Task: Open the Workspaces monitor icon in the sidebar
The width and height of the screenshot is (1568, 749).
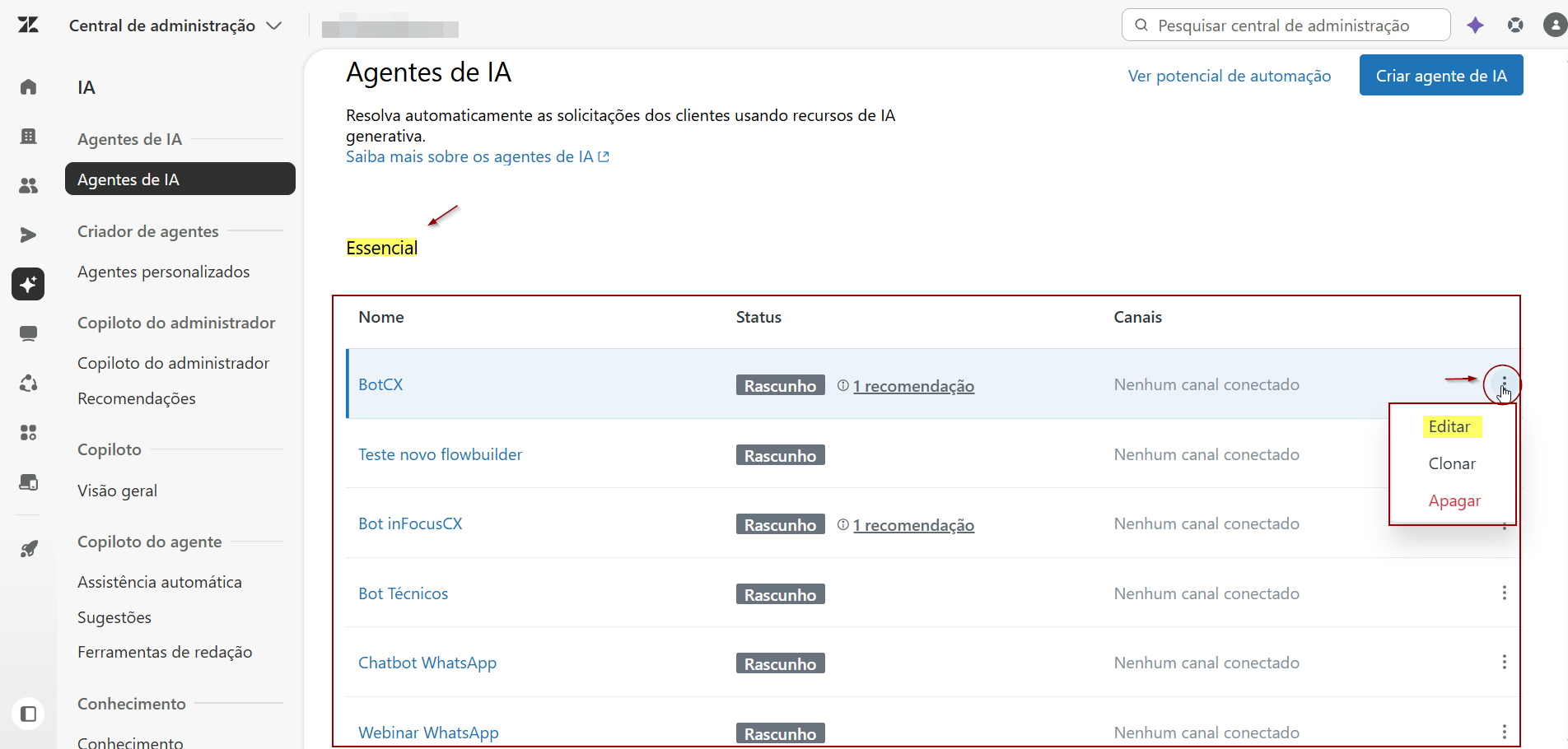Action: point(28,333)
